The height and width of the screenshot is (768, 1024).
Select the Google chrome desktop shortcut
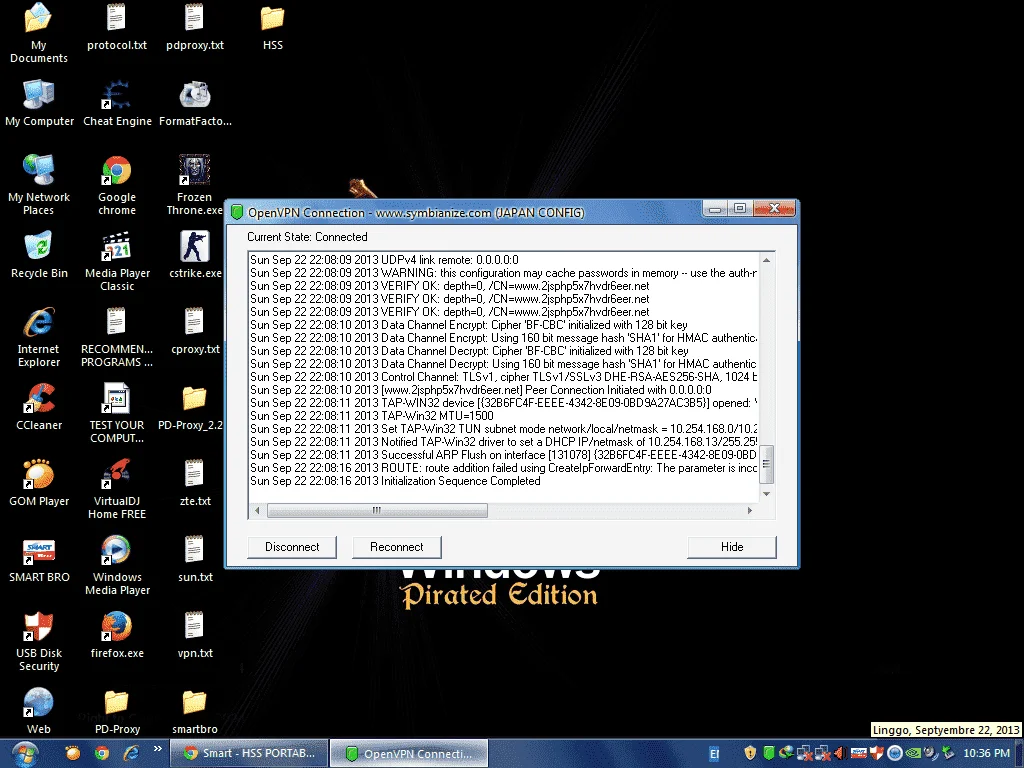click(x=117, y=185)
